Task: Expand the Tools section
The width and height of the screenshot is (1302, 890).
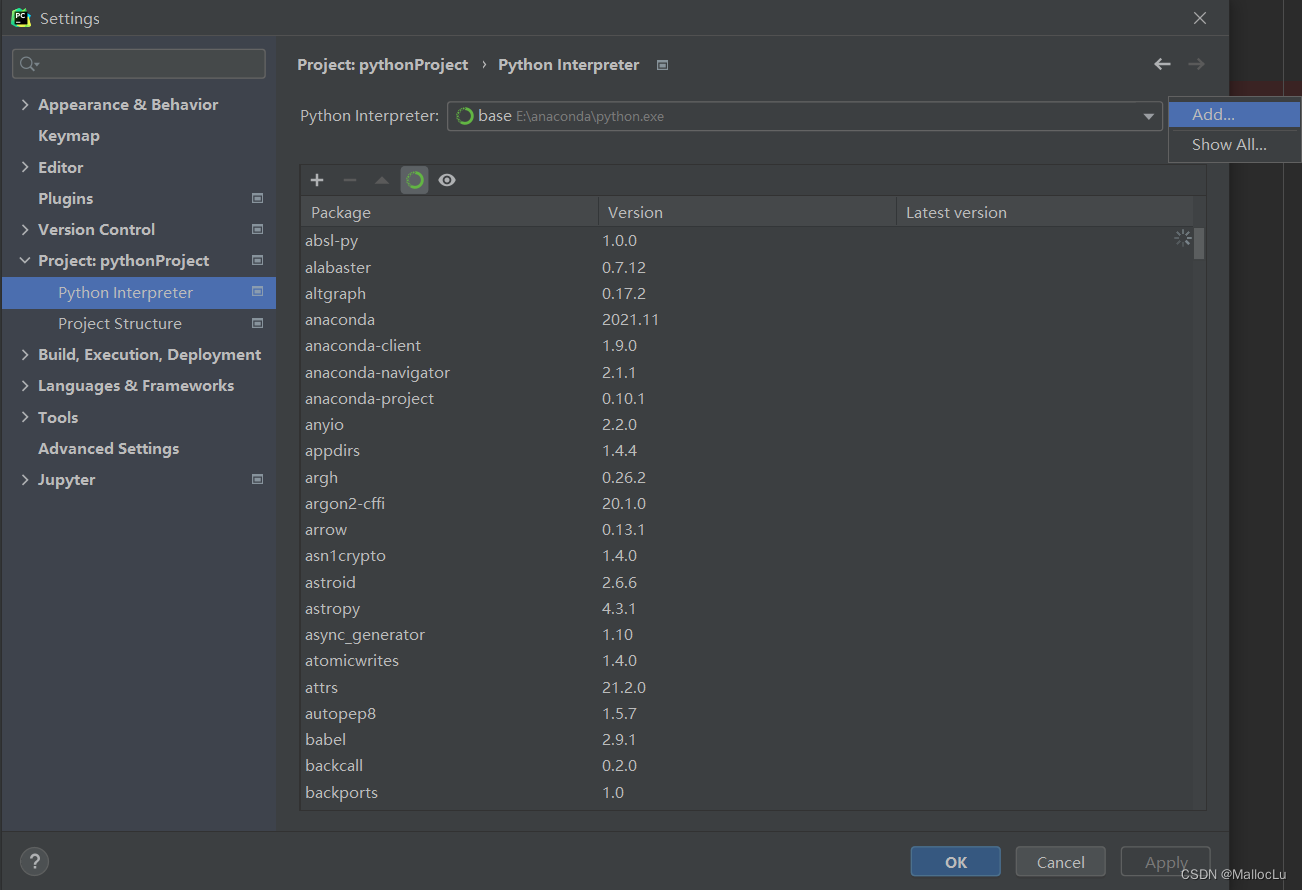Action: pos(25,417)
